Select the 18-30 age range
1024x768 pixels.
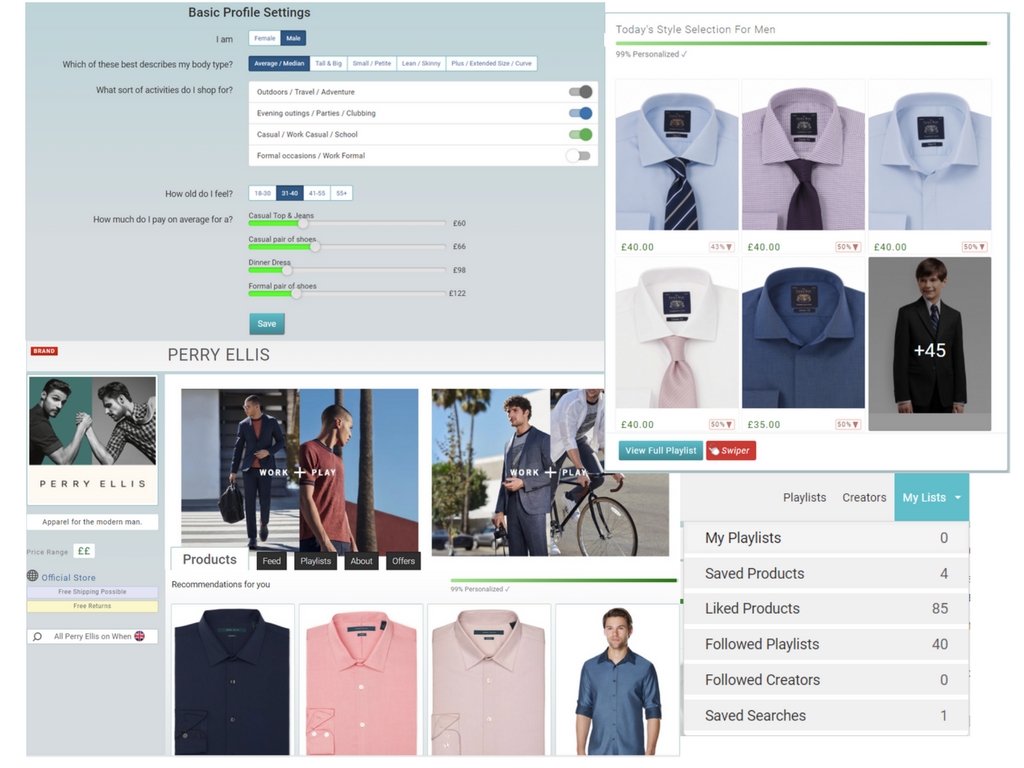pos(263,193)
